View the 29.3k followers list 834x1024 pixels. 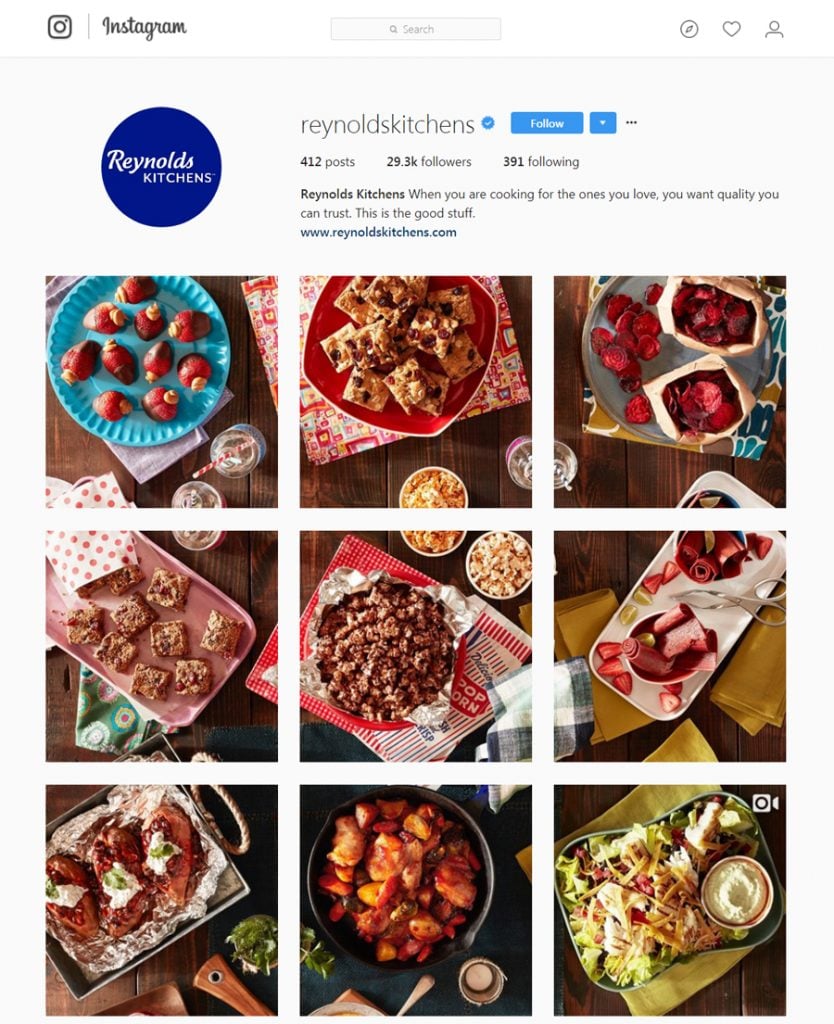428,161
